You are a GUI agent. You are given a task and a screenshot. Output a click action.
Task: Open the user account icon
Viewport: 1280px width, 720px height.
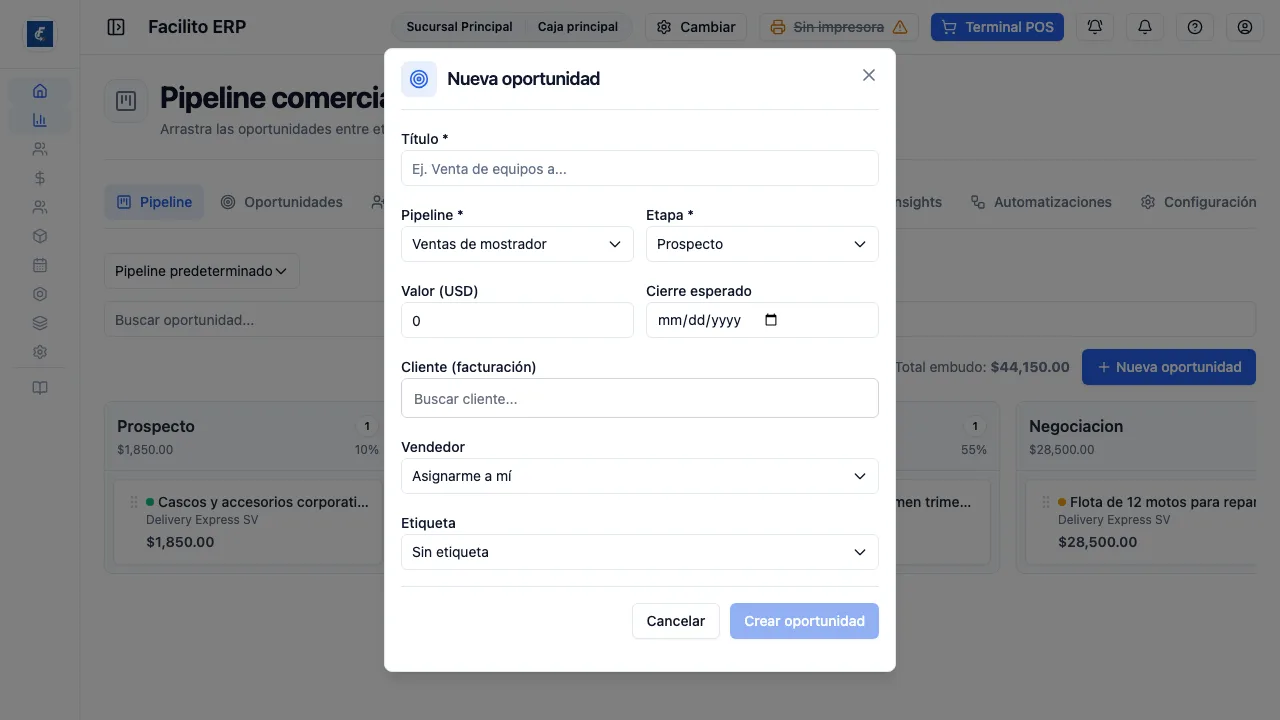click(x=1245, y=27)
